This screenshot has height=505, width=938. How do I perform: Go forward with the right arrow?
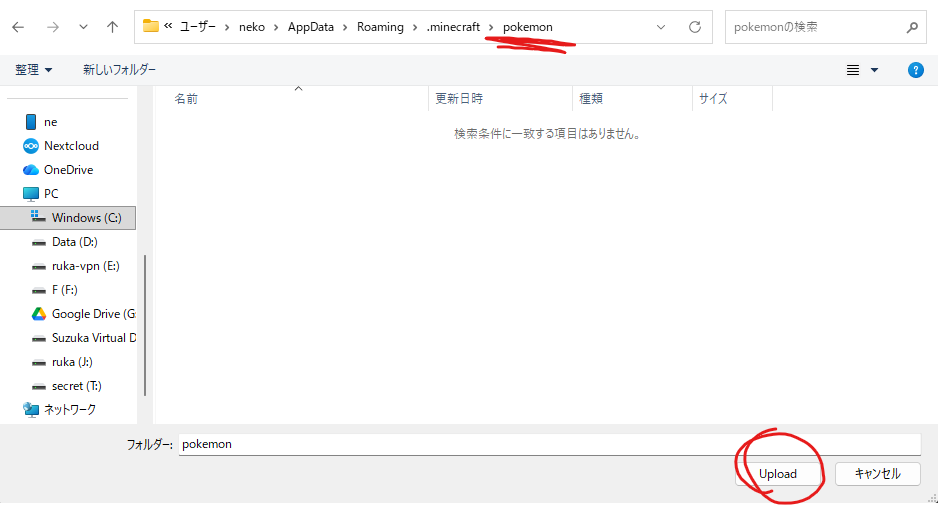click(x=53, y=27)
